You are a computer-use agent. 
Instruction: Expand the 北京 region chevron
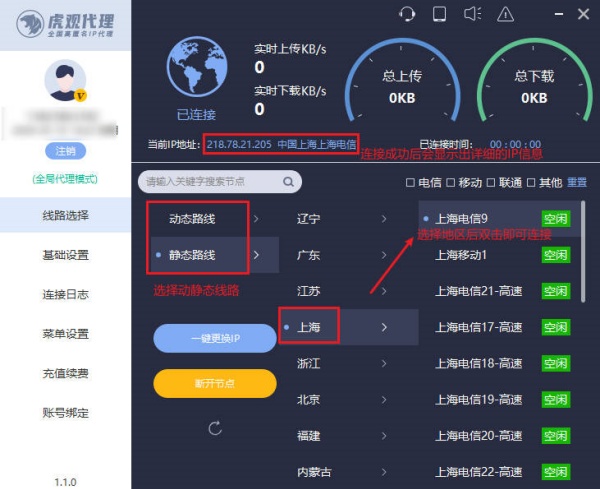384,399
